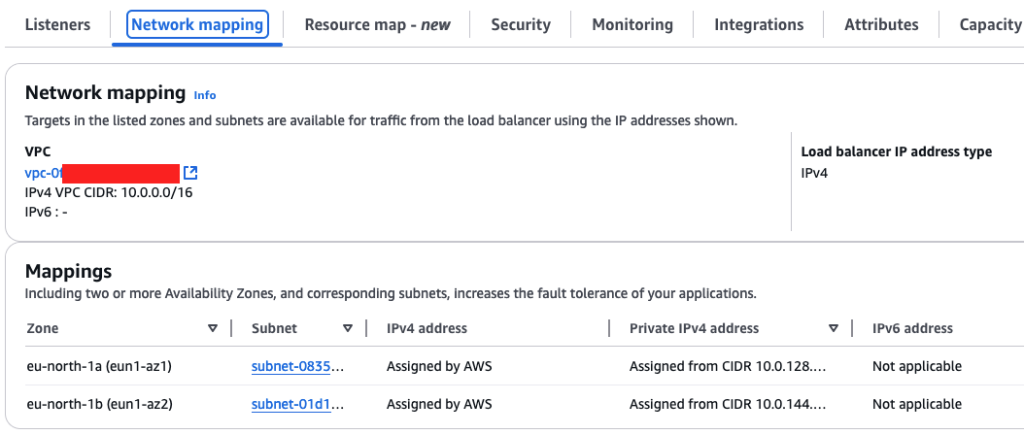Switch to the Integrations tab
This screenshot has width=1024, height=435.
tap(758, 25)
